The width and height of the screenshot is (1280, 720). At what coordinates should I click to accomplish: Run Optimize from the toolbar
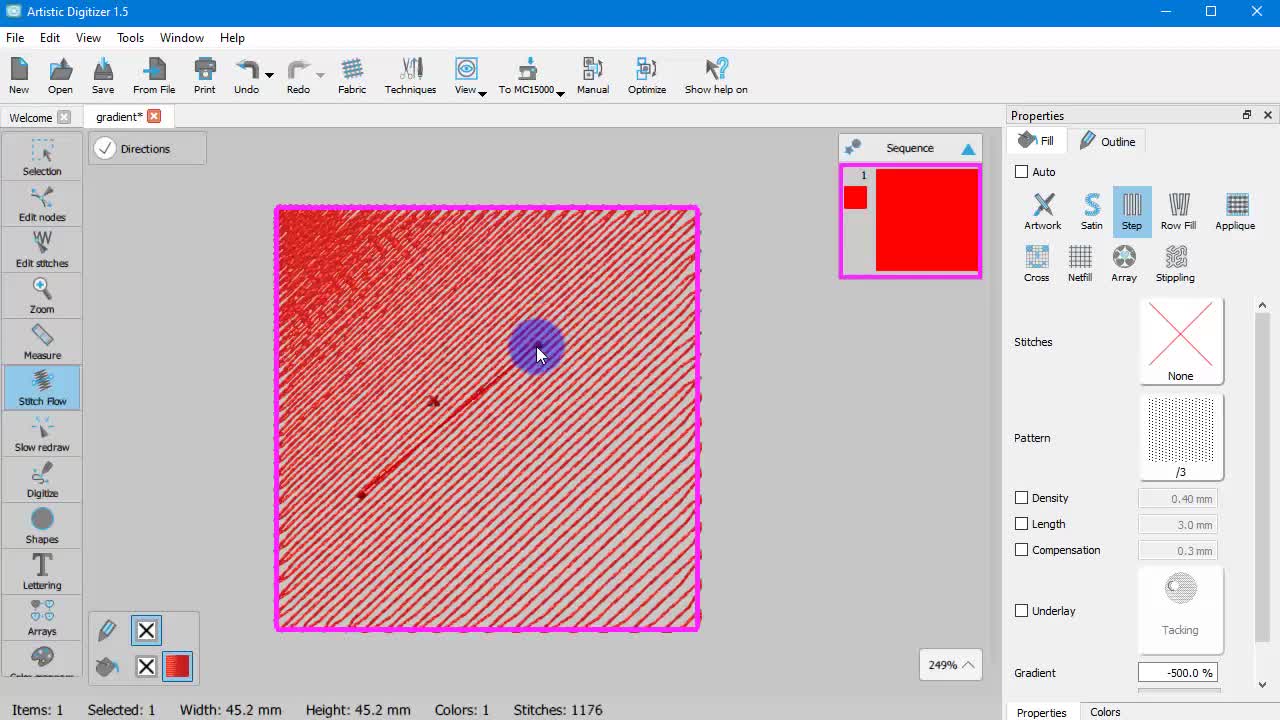[647, 76]
